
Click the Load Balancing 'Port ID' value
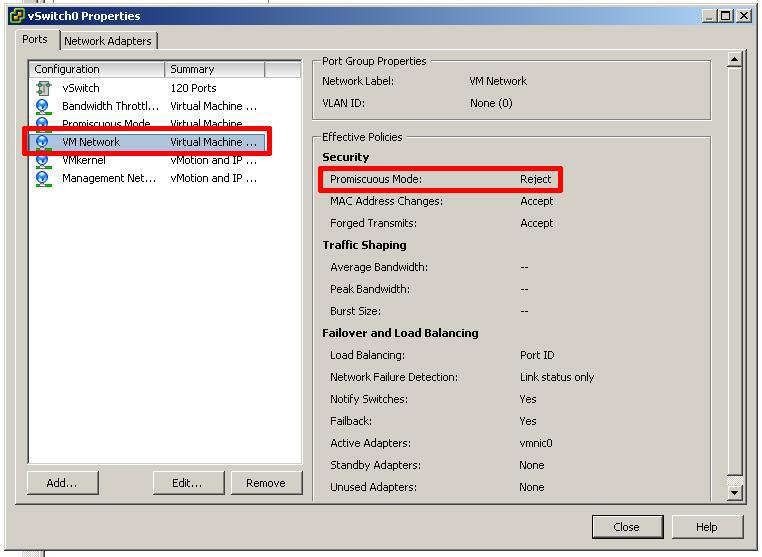pyautogui.click(x=537, y=355)
